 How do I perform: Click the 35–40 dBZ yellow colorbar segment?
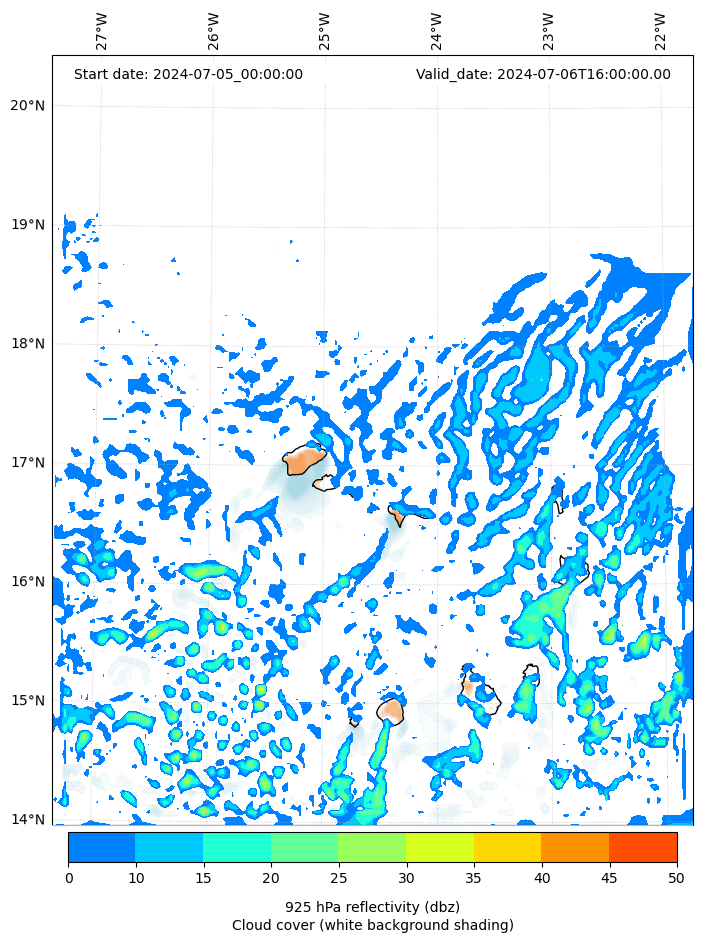507,847
